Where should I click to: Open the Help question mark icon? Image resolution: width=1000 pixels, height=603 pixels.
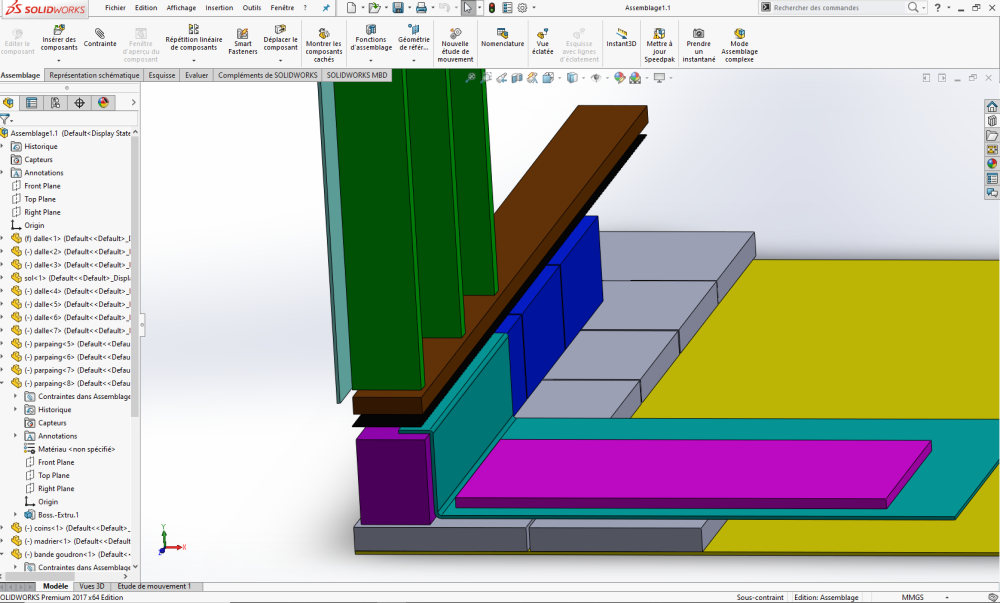click(x=937, y=8)
